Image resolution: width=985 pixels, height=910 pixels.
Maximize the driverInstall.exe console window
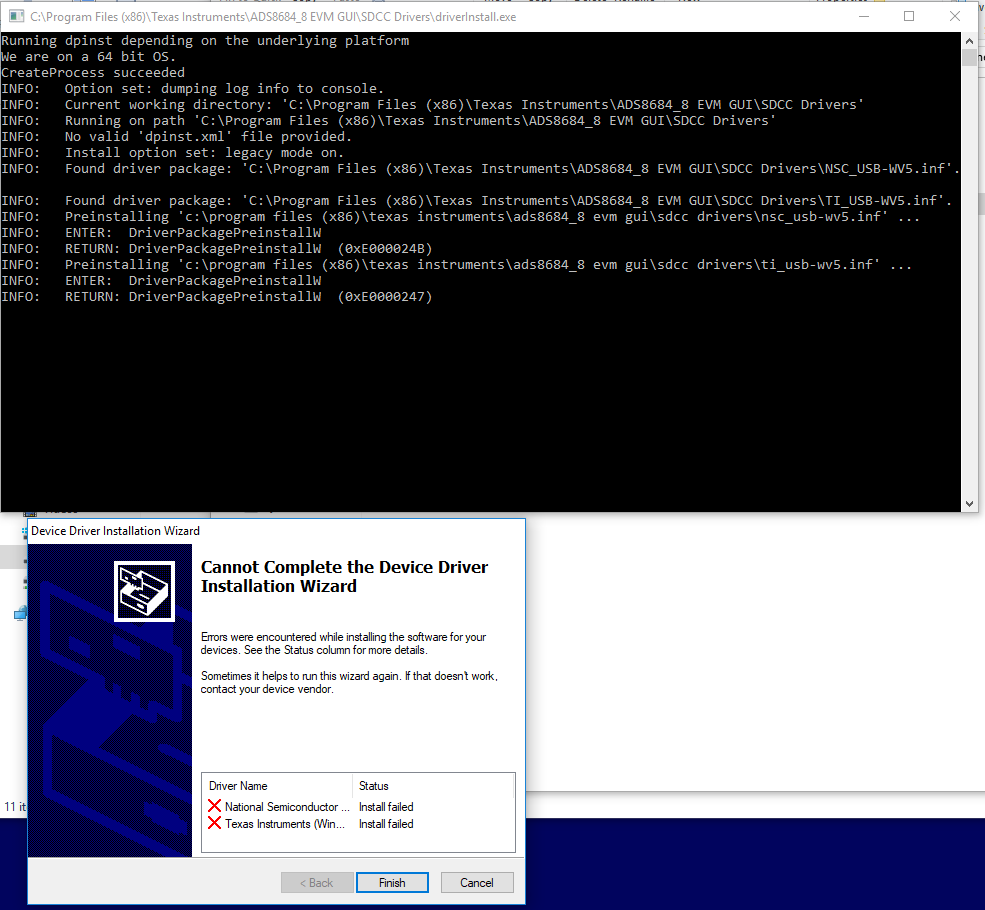(x=908, y=16)
